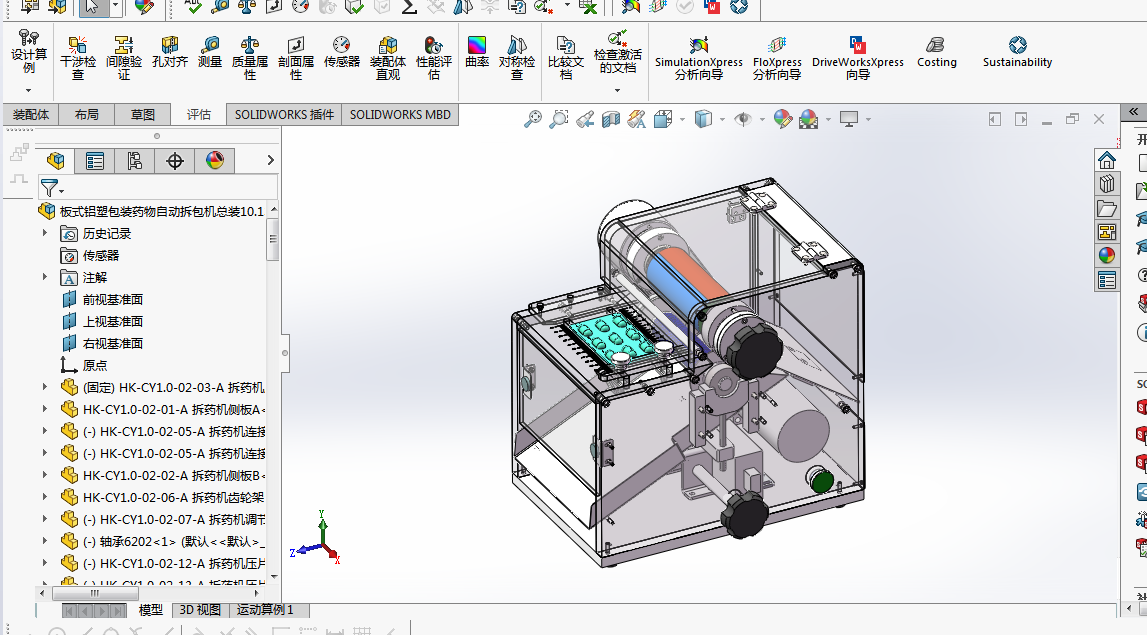Screen dimensions: 1147x635
Task: Open File Explorer task pane tab
Action: pos(1107,208)
